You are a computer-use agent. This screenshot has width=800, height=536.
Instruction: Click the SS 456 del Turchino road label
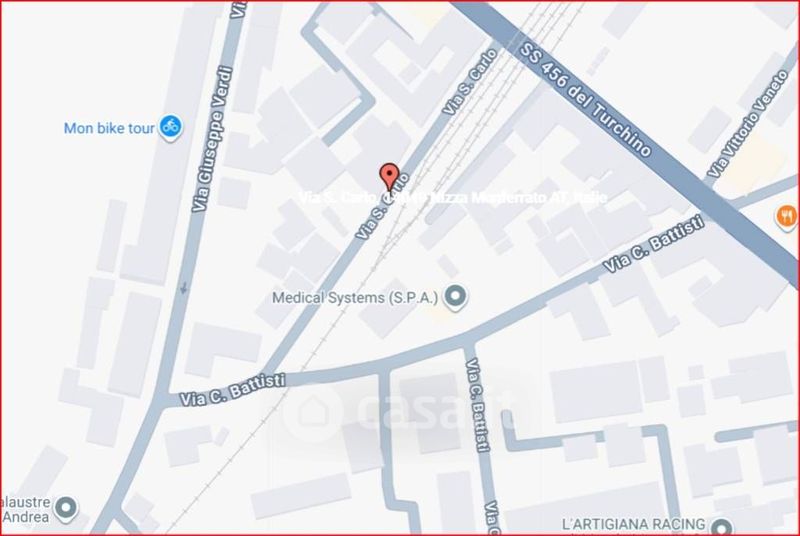(x=585, y=98)
